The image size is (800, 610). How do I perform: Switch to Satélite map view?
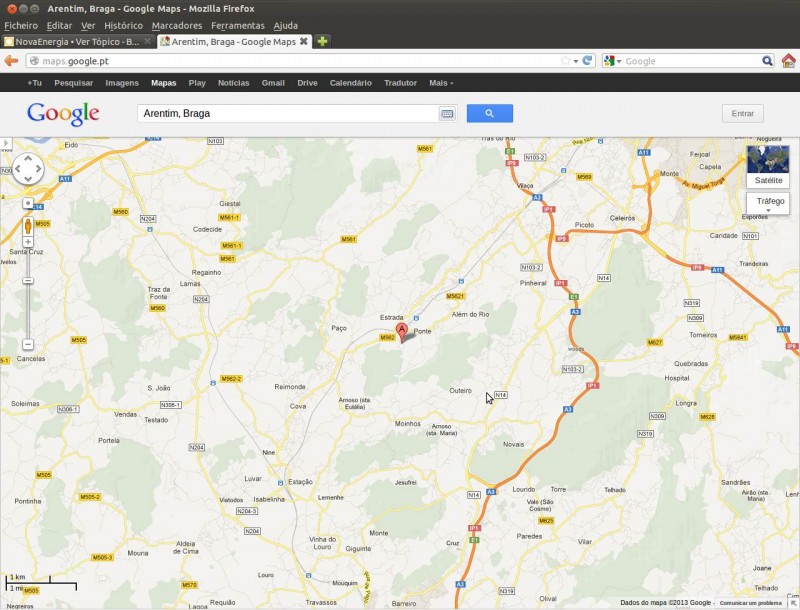coord(768,167)
